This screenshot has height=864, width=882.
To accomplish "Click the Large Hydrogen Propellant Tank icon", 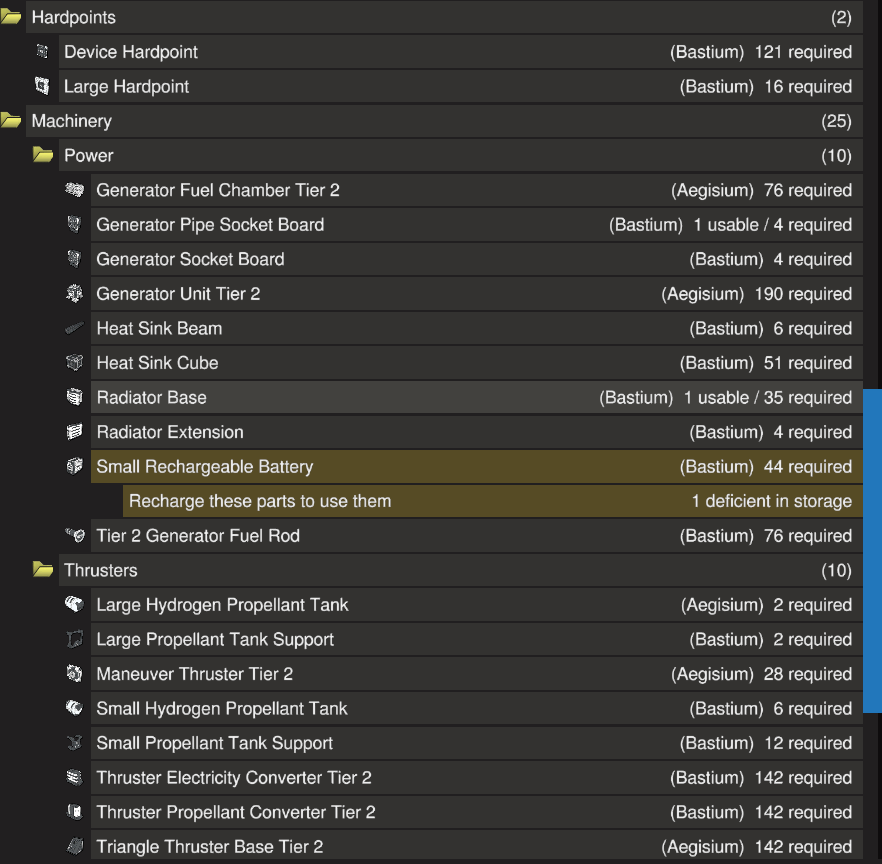I will point(74,605).
